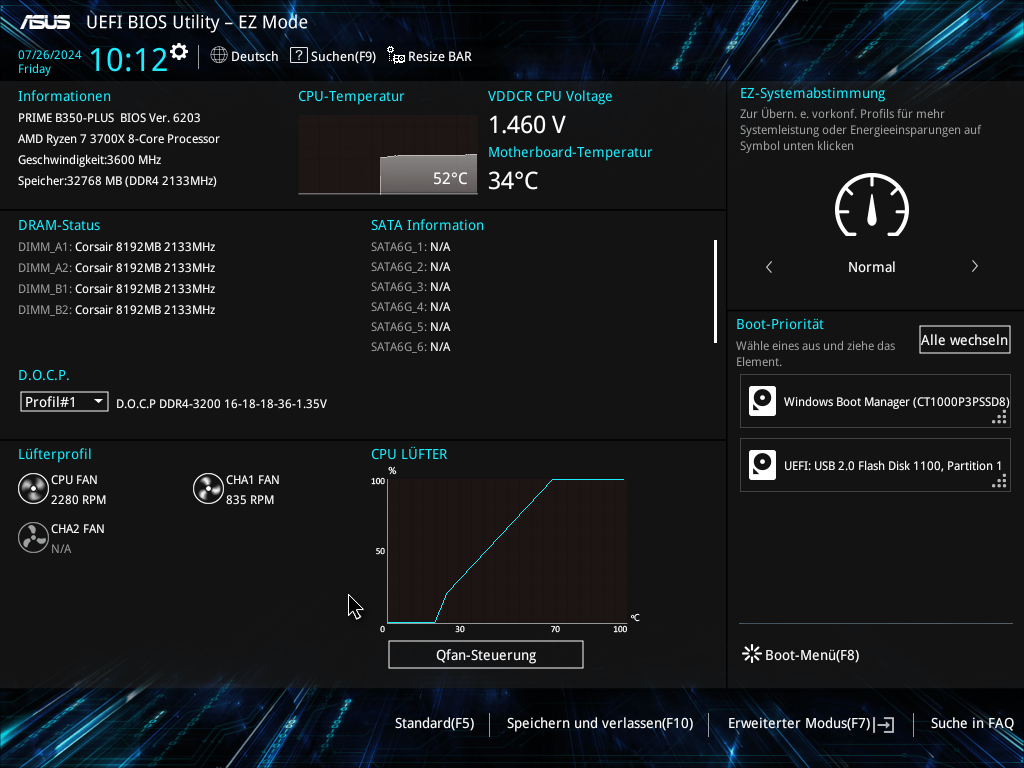Click the CPU LÜFTER fan curve graph
This screenshot has width=1024, height=768.
(507, 551)
